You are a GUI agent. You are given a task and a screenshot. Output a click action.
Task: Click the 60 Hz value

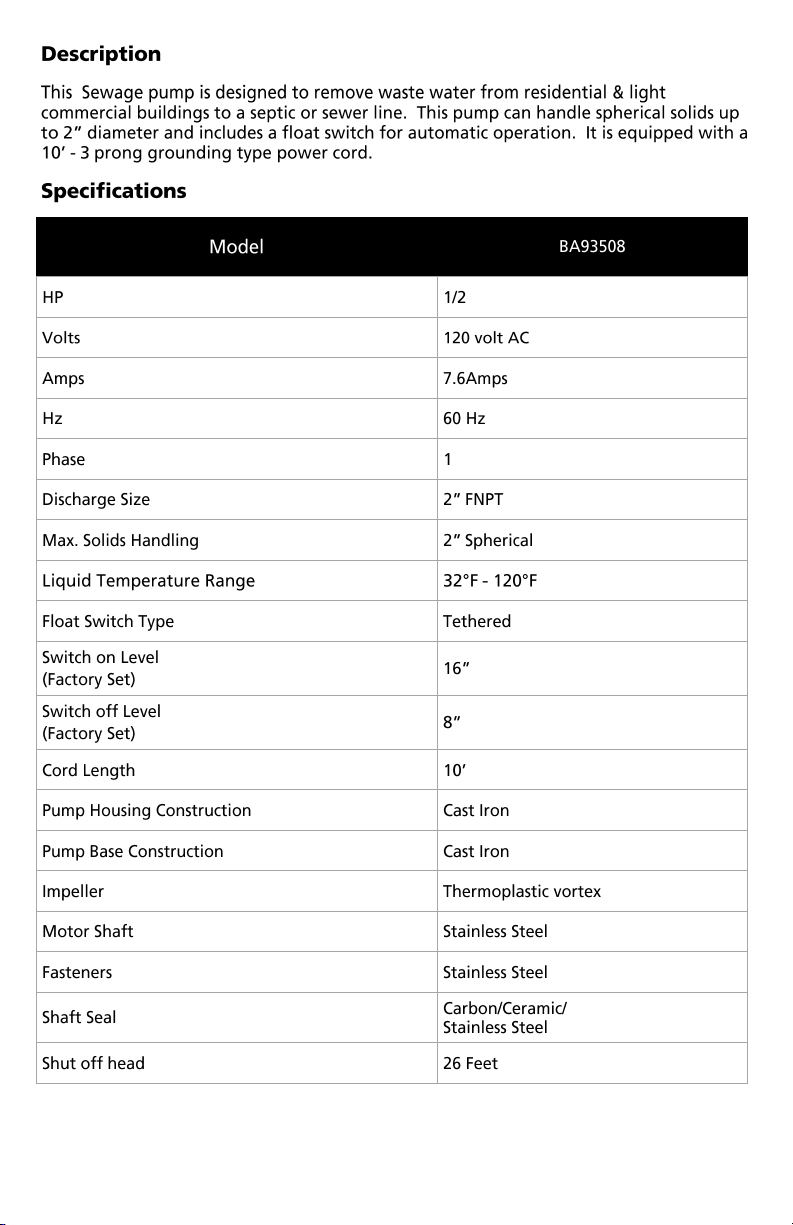click(464, 419)
